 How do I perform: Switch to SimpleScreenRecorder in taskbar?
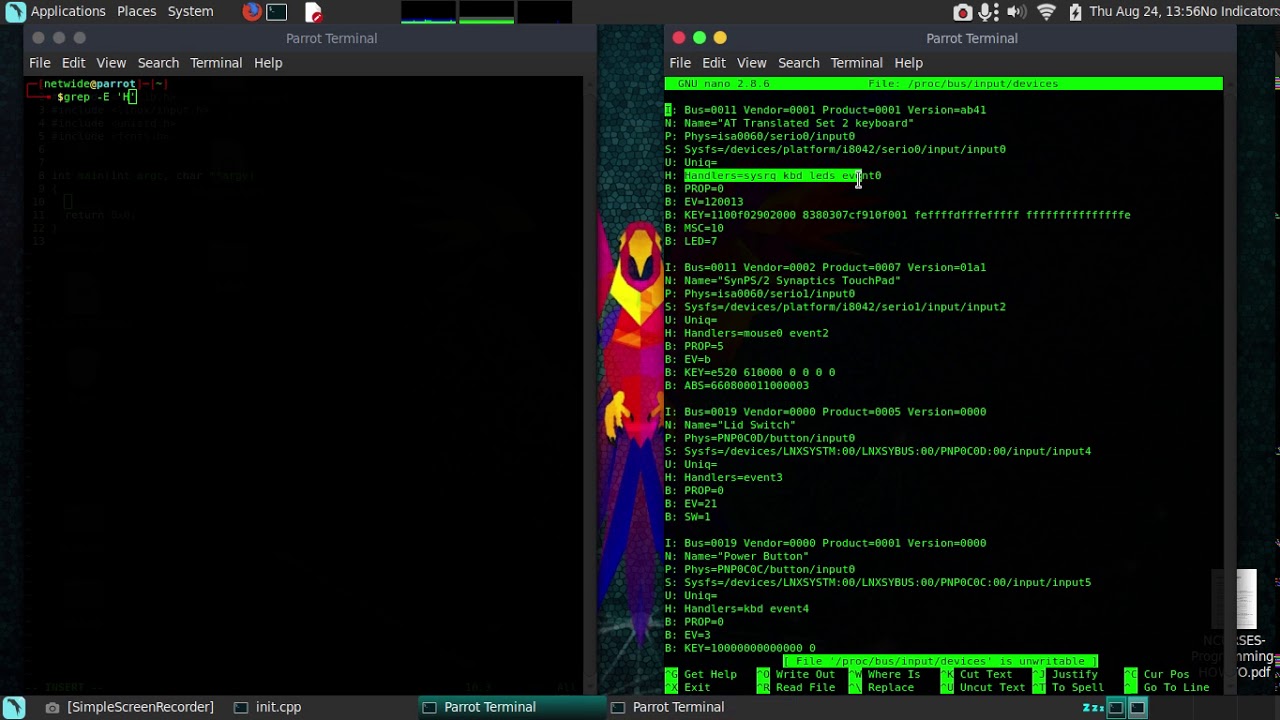pos(130,707)
